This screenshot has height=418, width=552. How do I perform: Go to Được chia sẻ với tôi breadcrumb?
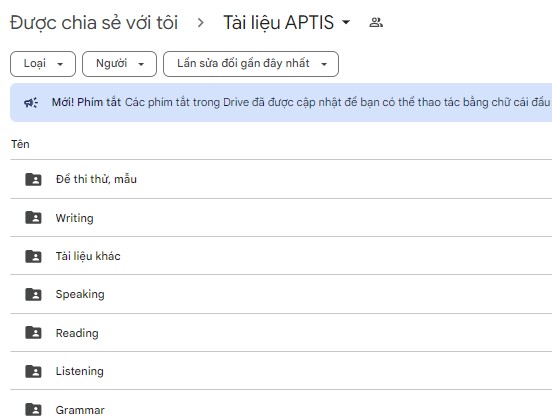(x=94, y=23)
